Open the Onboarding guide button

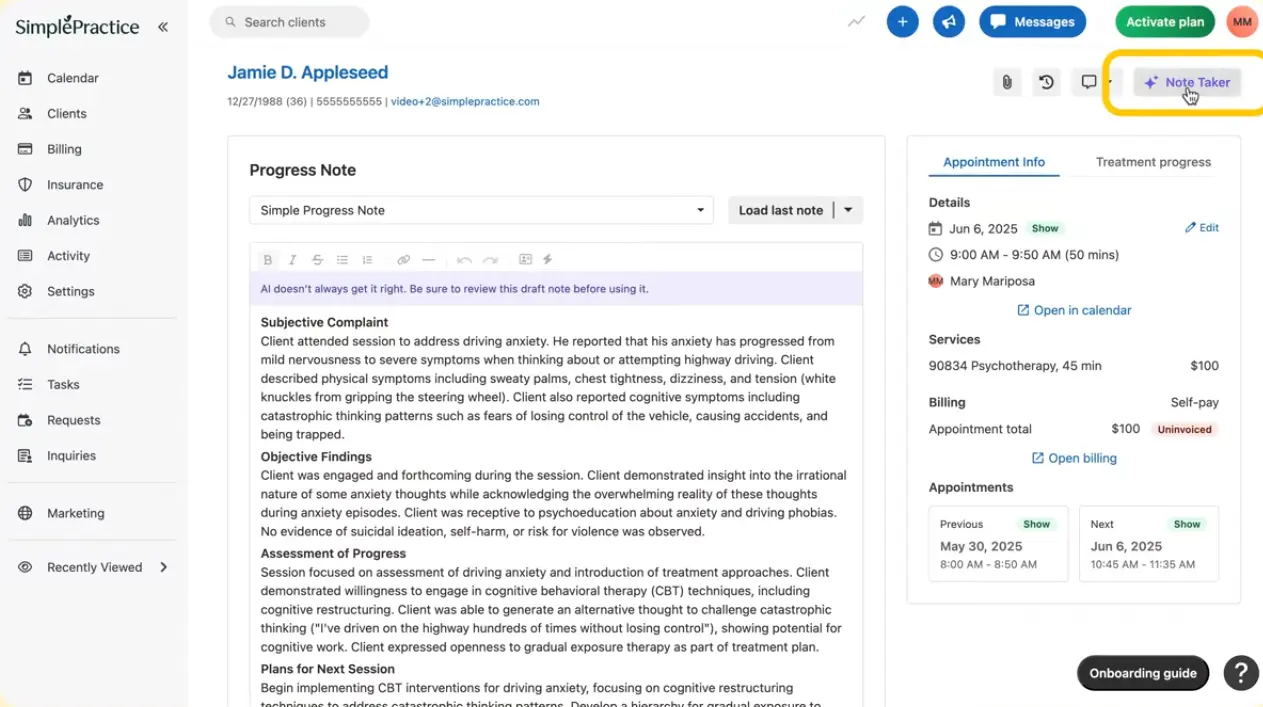point(1143,673)
